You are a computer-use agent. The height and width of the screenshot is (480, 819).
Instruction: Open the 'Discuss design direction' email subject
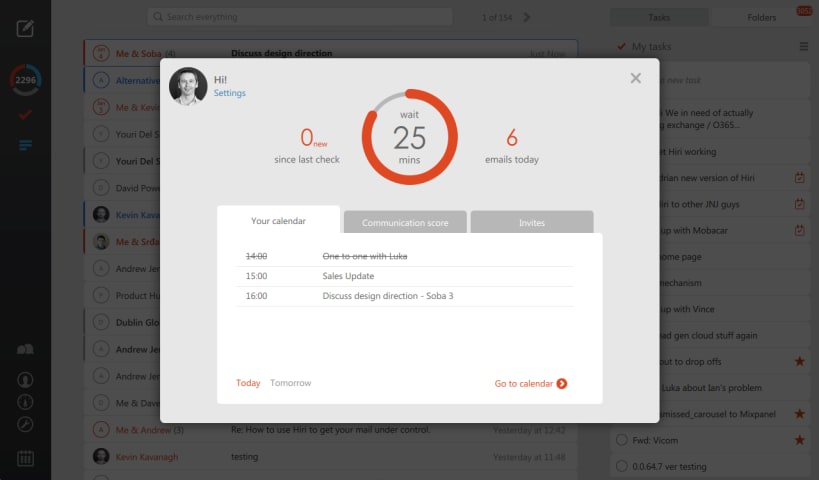[x=282, y=53]
